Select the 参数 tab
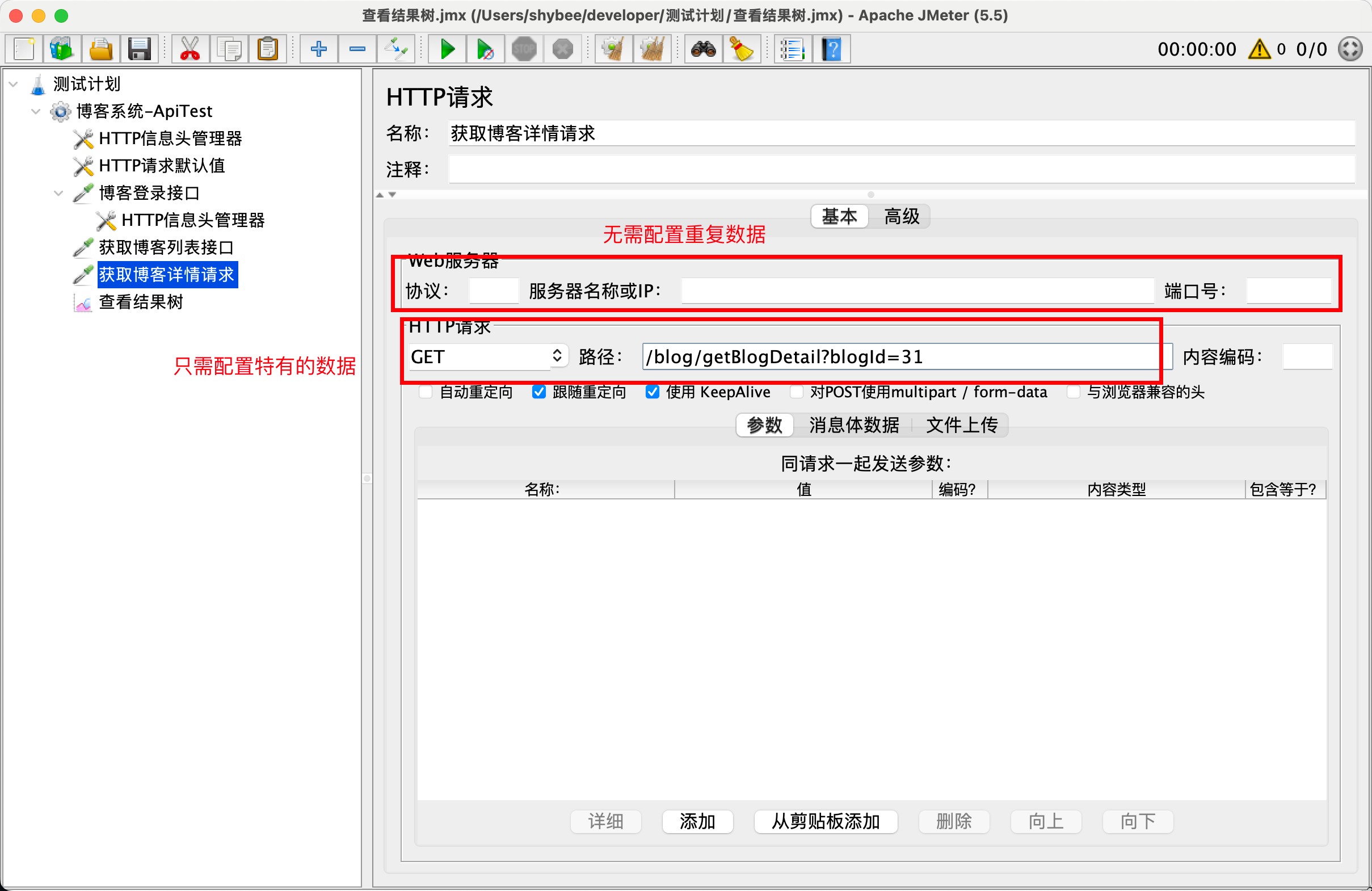1372x891 pixels. point(764,425)
